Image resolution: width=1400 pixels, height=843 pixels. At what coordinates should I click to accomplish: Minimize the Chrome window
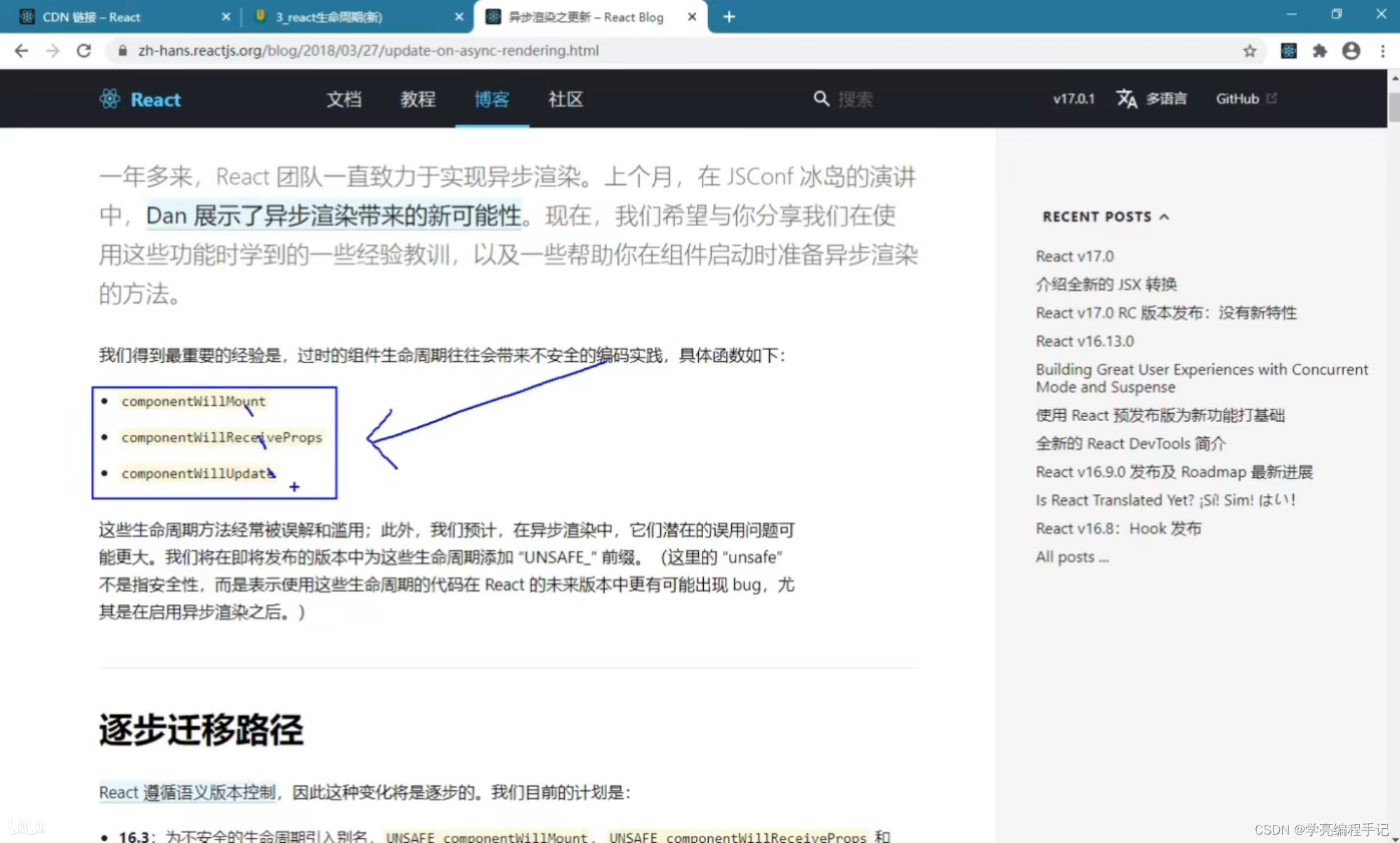tap(1291, 15)
